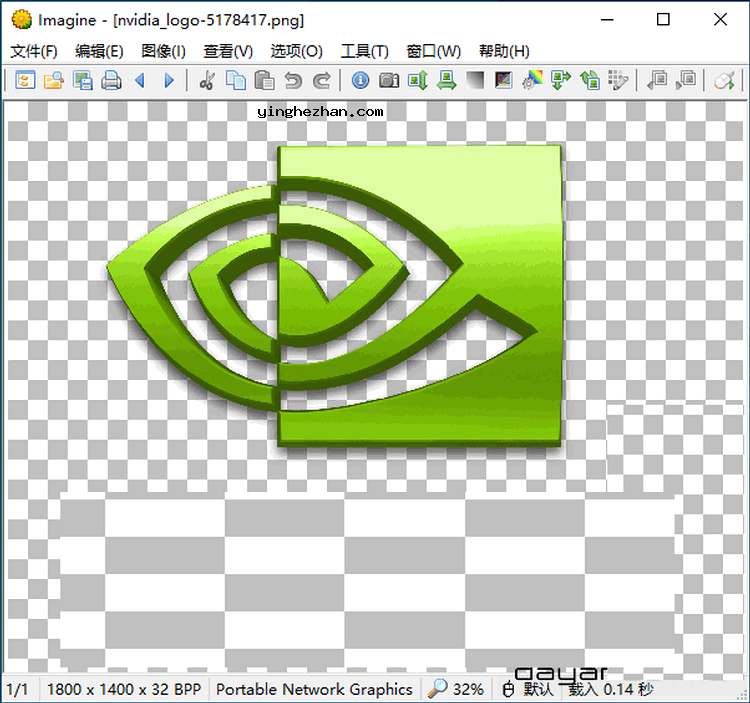750x703 pixels.
Task: Flip the image vertically
Action: [418, 81]
